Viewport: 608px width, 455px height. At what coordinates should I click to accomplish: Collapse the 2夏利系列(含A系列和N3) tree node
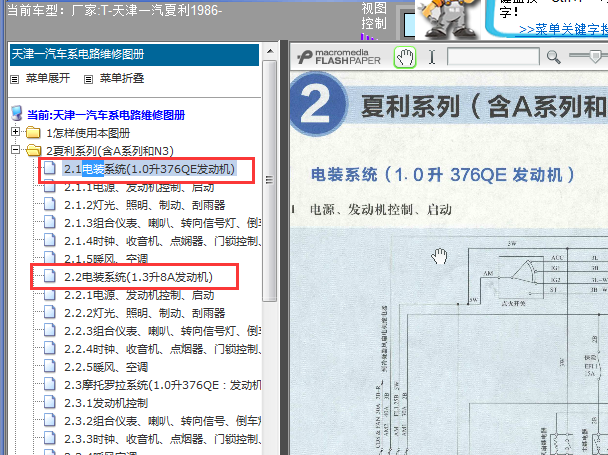16,149
